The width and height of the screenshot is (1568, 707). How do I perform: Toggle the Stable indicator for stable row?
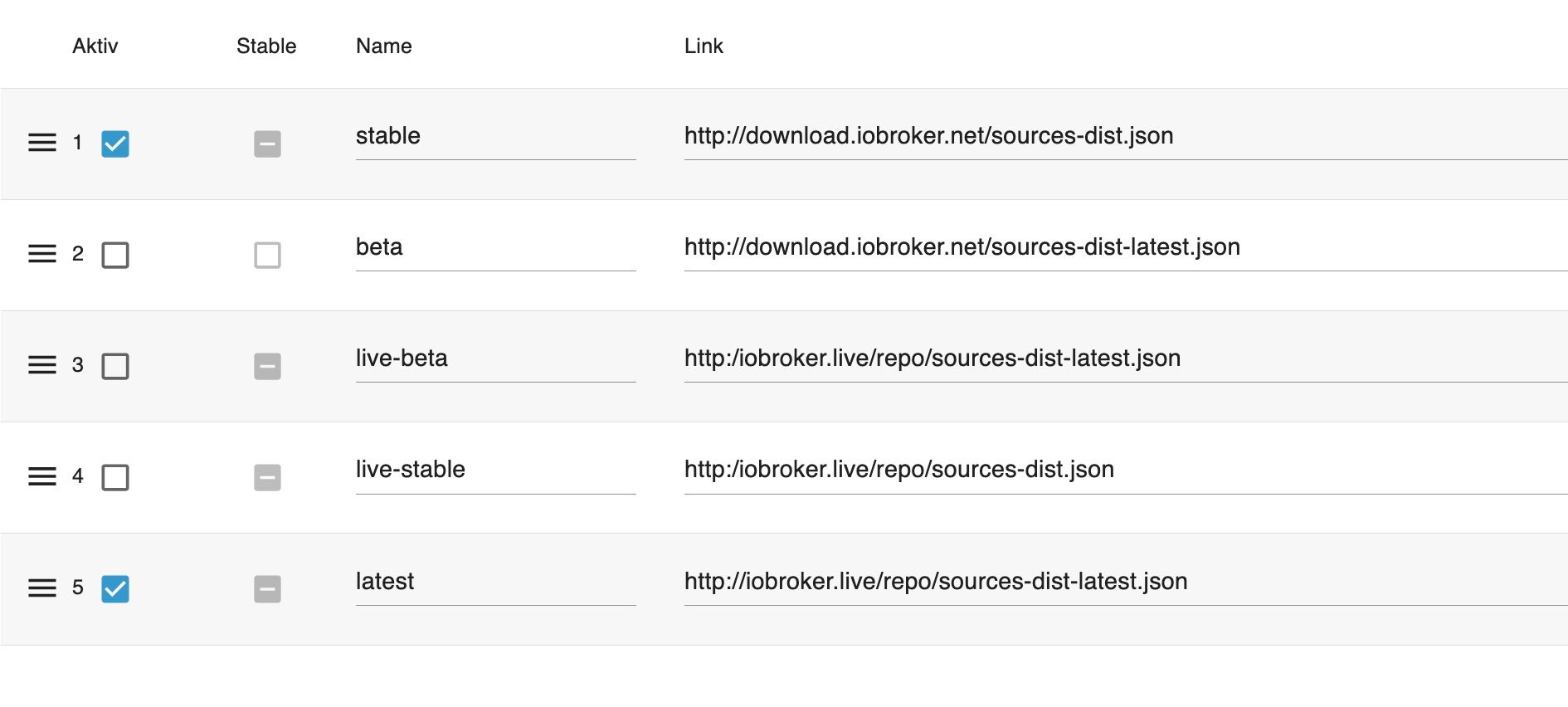point(267,144)
